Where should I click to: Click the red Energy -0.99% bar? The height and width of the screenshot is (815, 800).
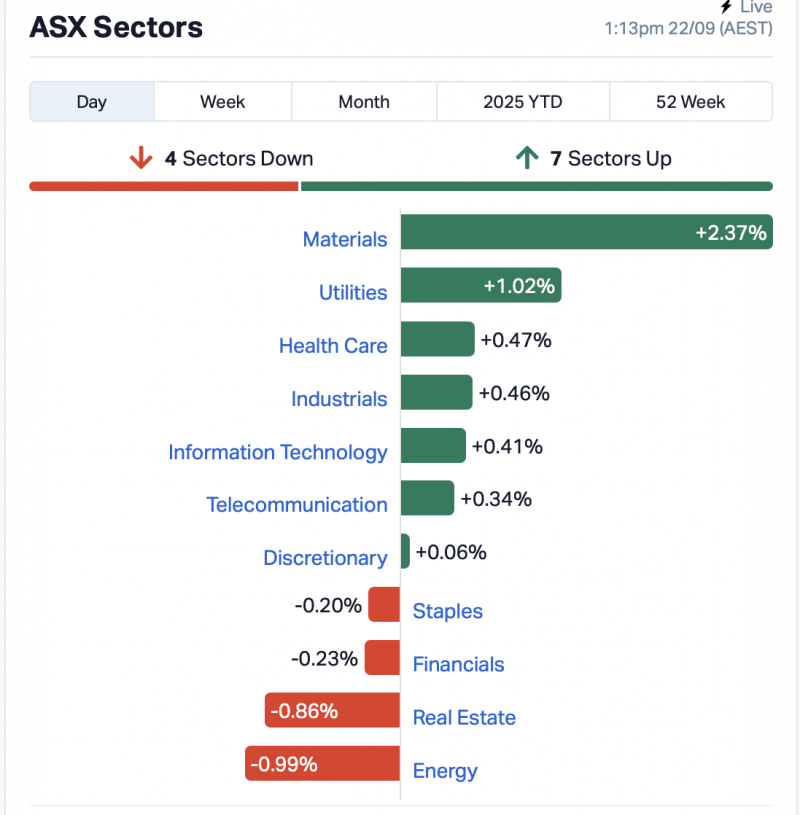point(322,765)
